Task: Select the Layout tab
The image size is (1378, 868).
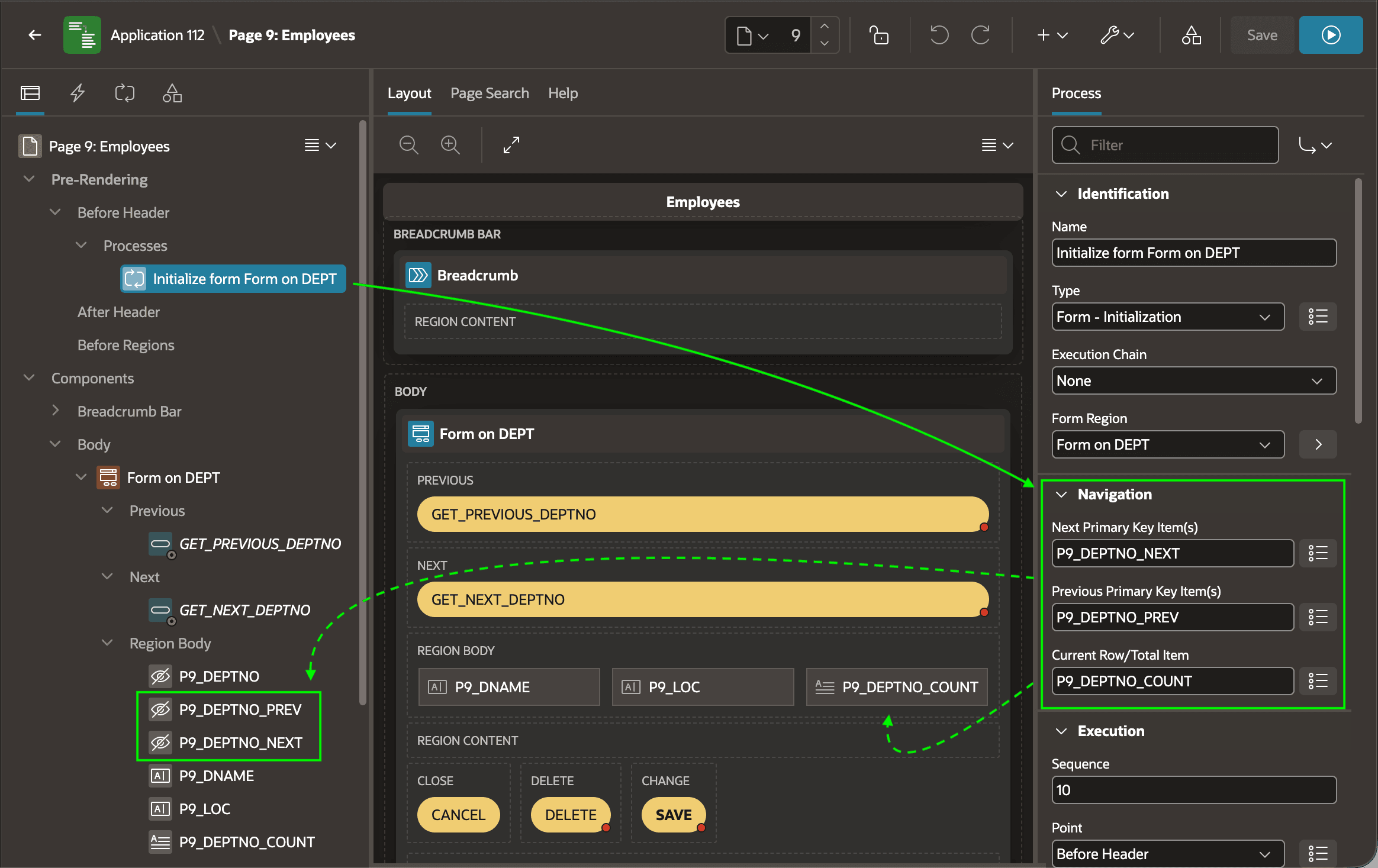Action: coord(409,93)
